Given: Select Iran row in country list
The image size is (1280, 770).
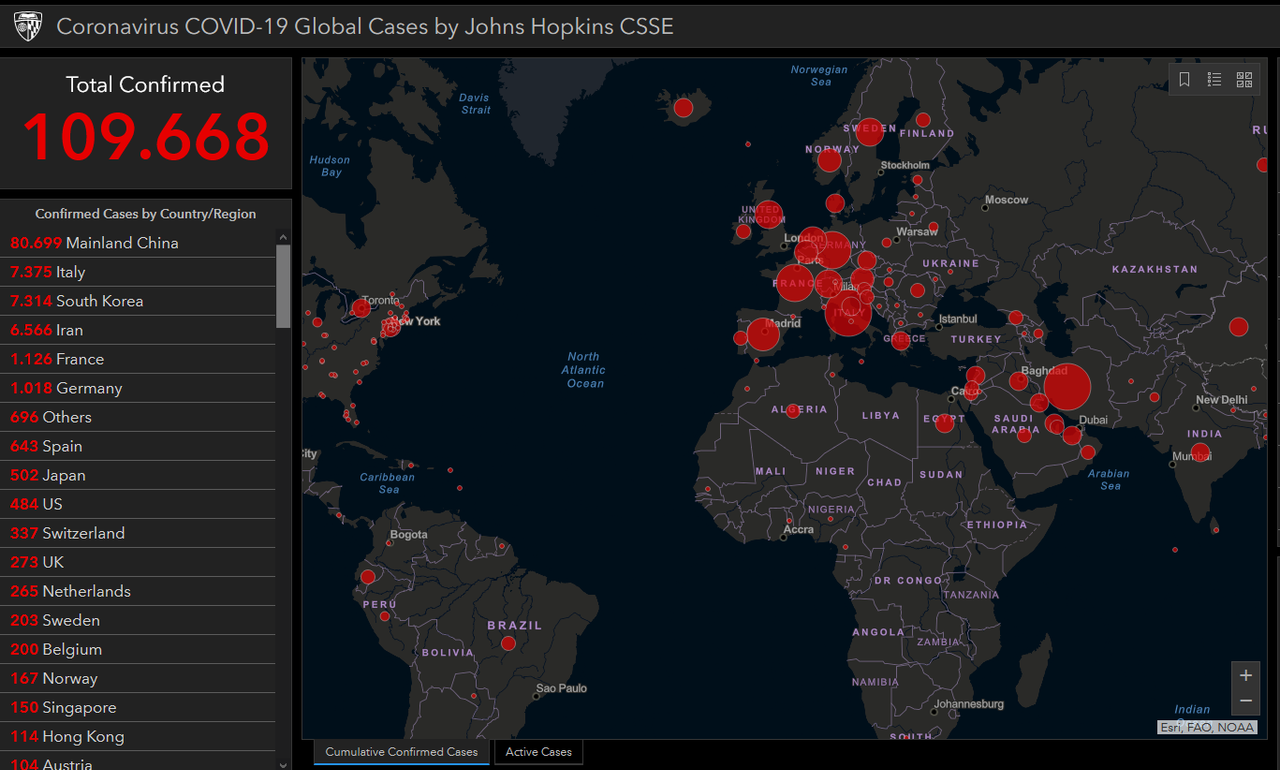Looking at the screenshot, I should click(x=138, y=330).
